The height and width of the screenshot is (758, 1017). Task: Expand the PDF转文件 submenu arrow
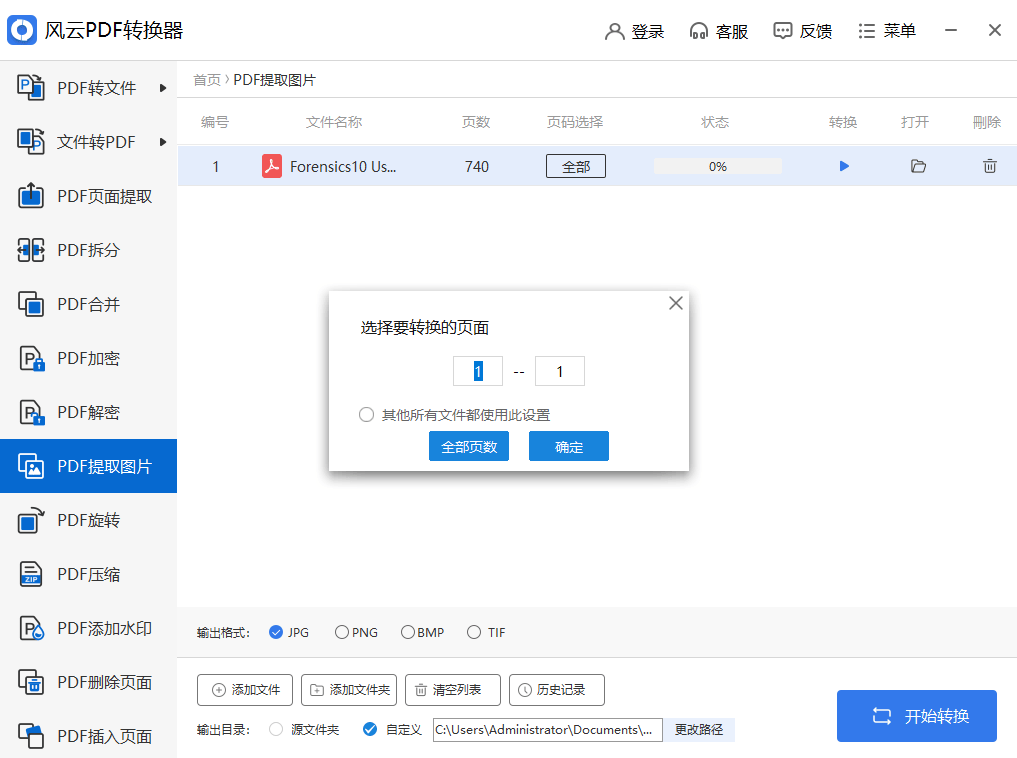pyautogui.click(x=163, y=88)
